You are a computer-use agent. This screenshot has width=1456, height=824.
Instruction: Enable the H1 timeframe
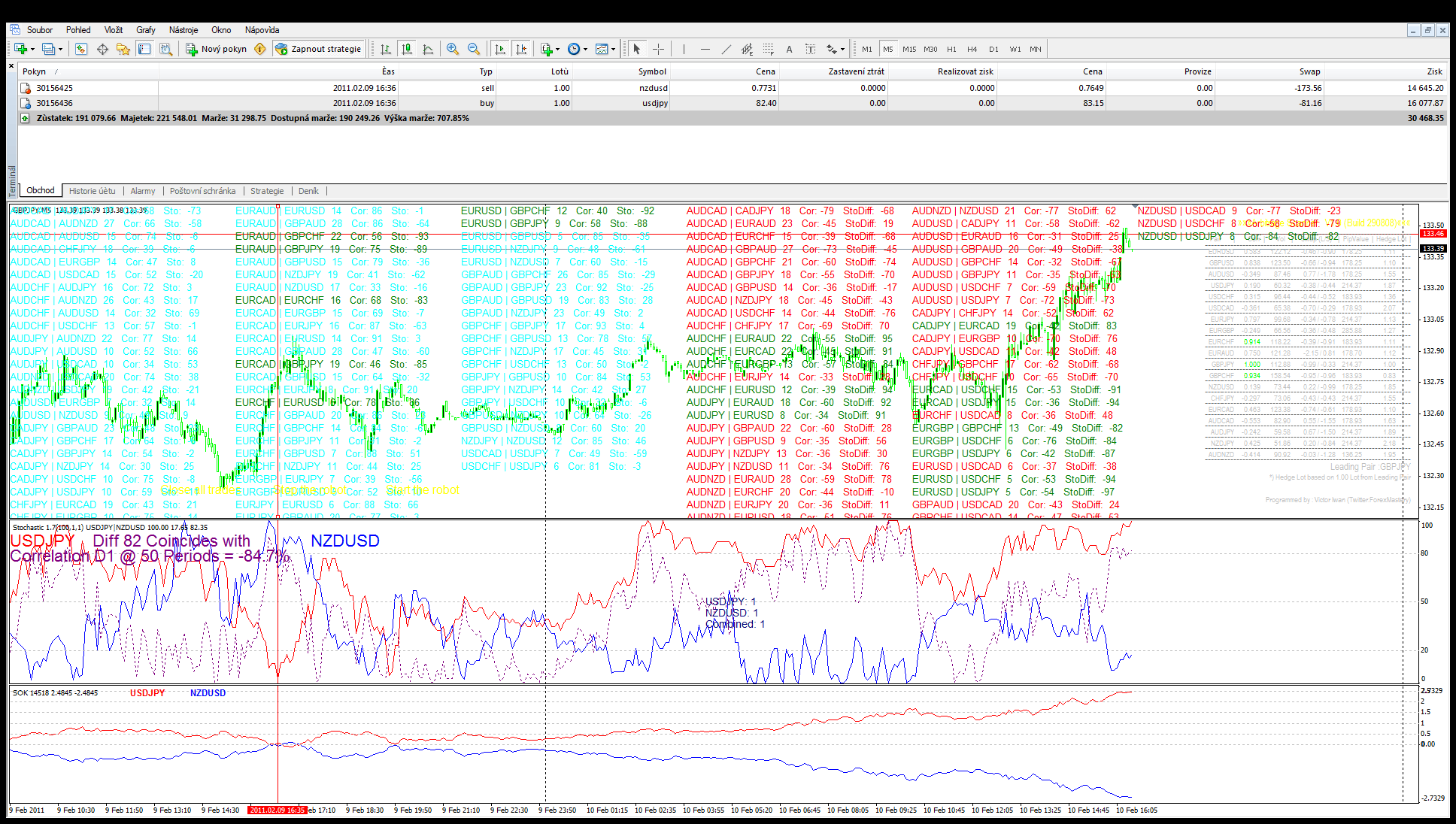[951, 49]
